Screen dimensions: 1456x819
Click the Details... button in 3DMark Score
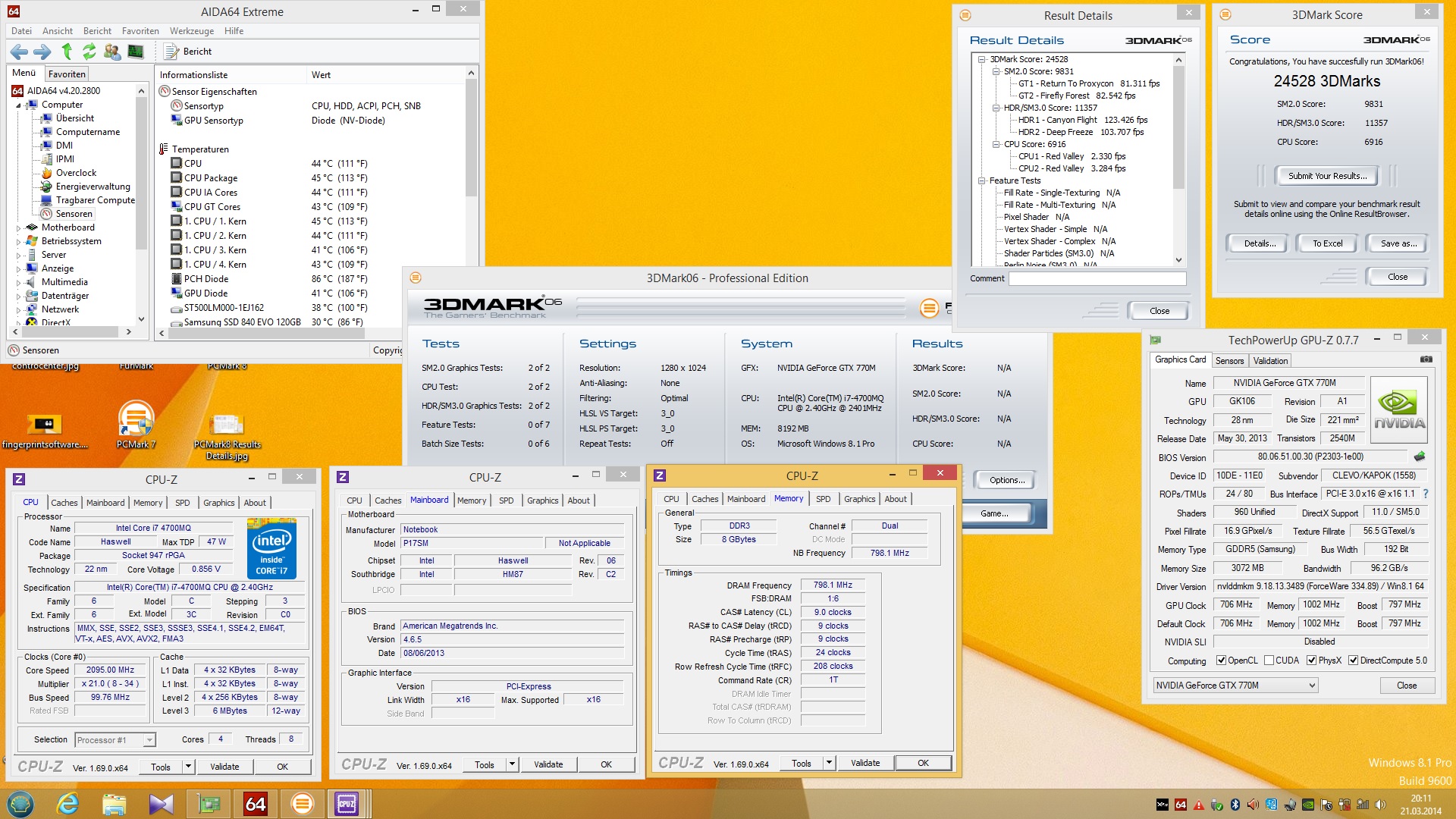coord(1260,243)
